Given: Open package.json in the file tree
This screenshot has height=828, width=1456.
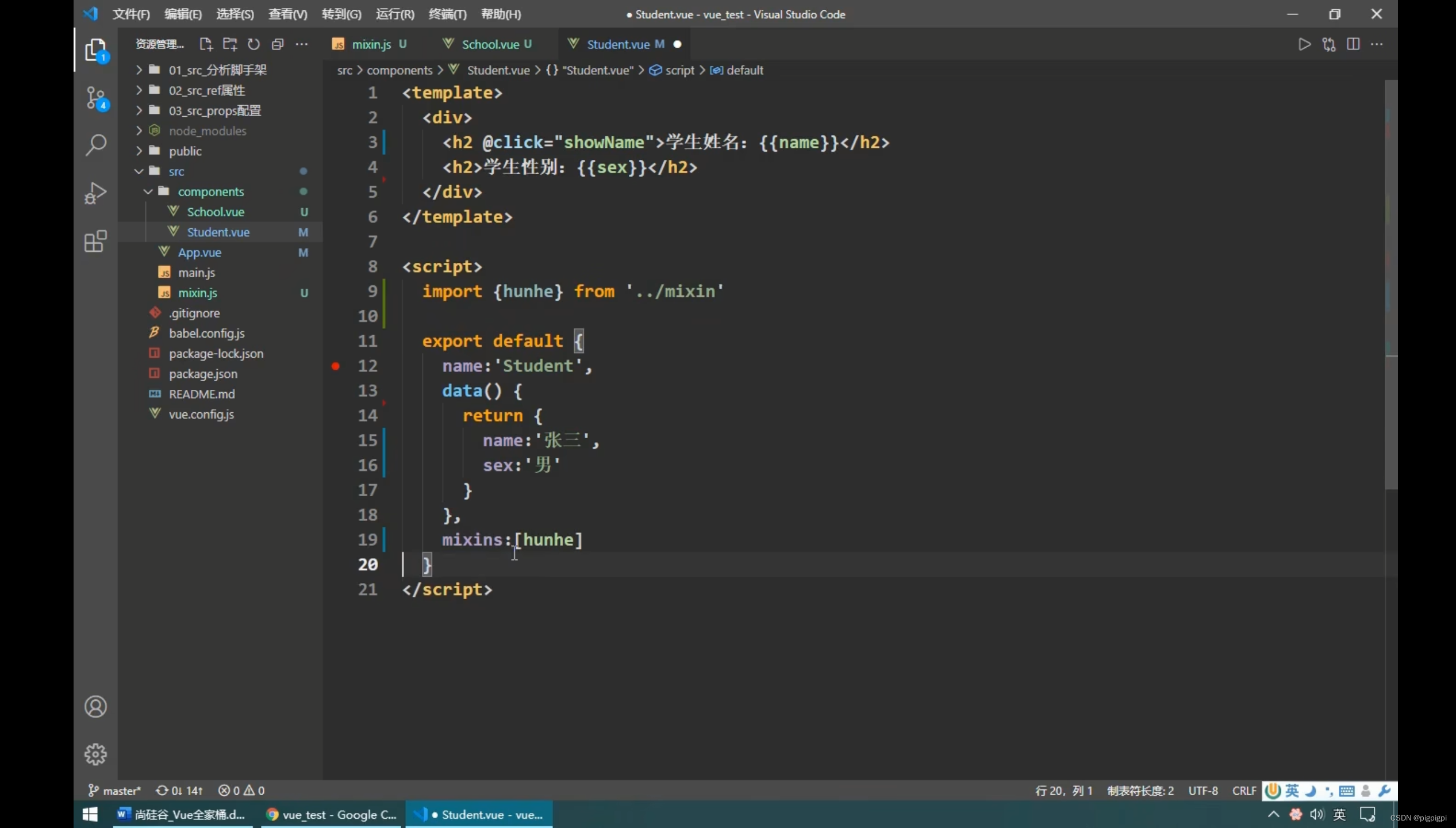Looking at the screenshot, I should pos(203,373).
